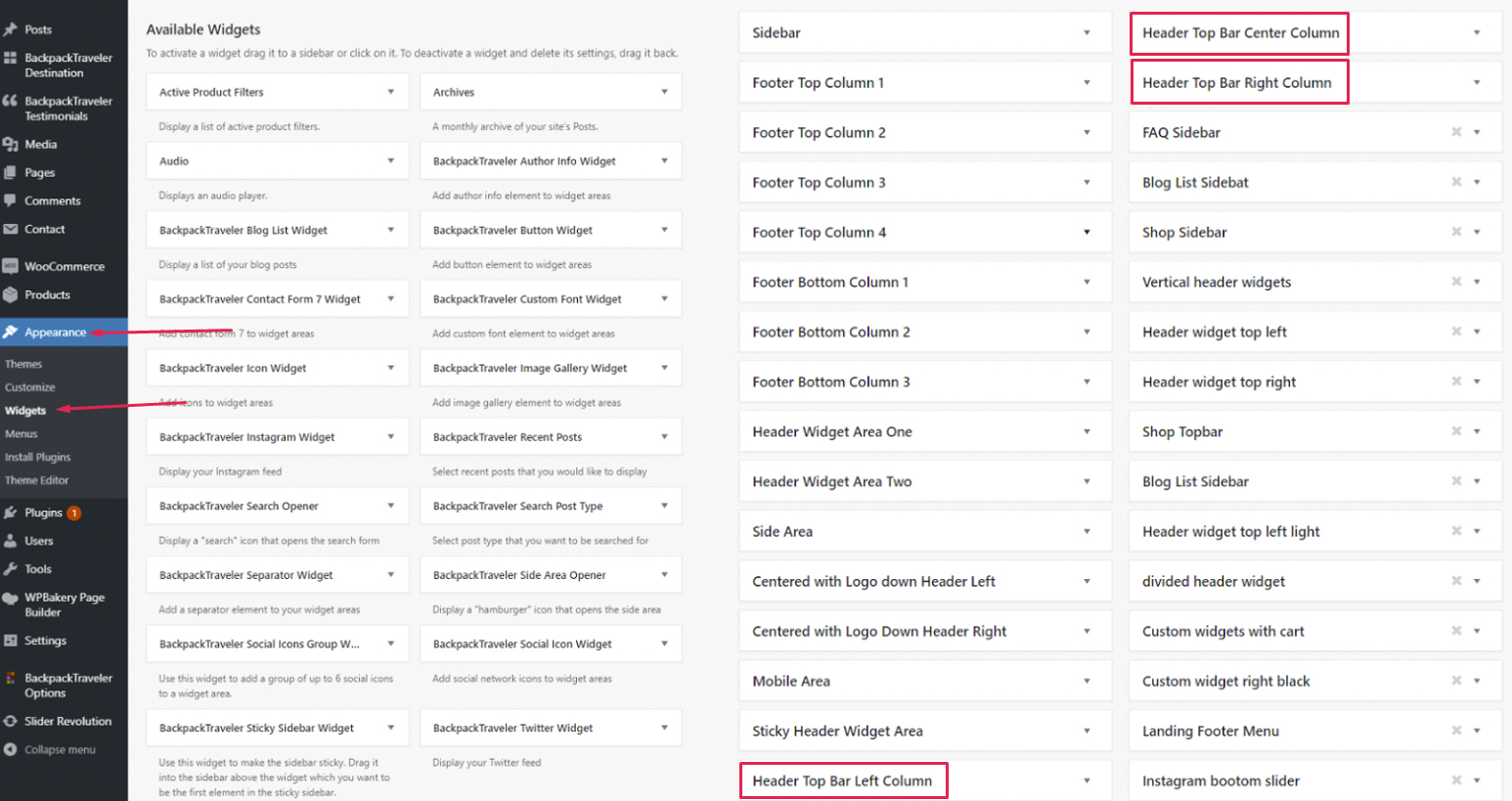Click the WPBakery Page Builder icon

coord(11,598)
